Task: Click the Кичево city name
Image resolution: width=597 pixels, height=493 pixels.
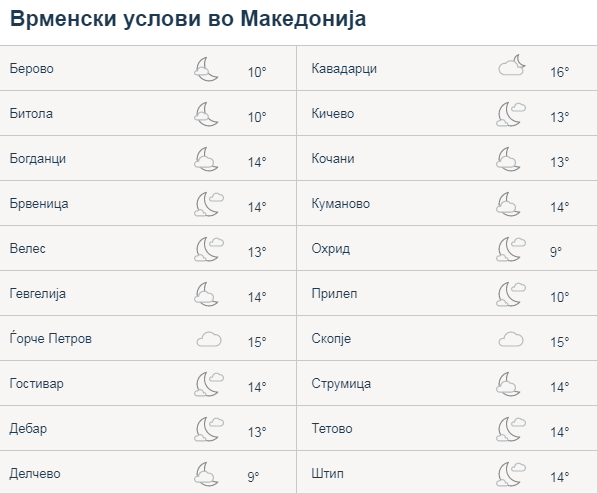Action: point(333,113)
